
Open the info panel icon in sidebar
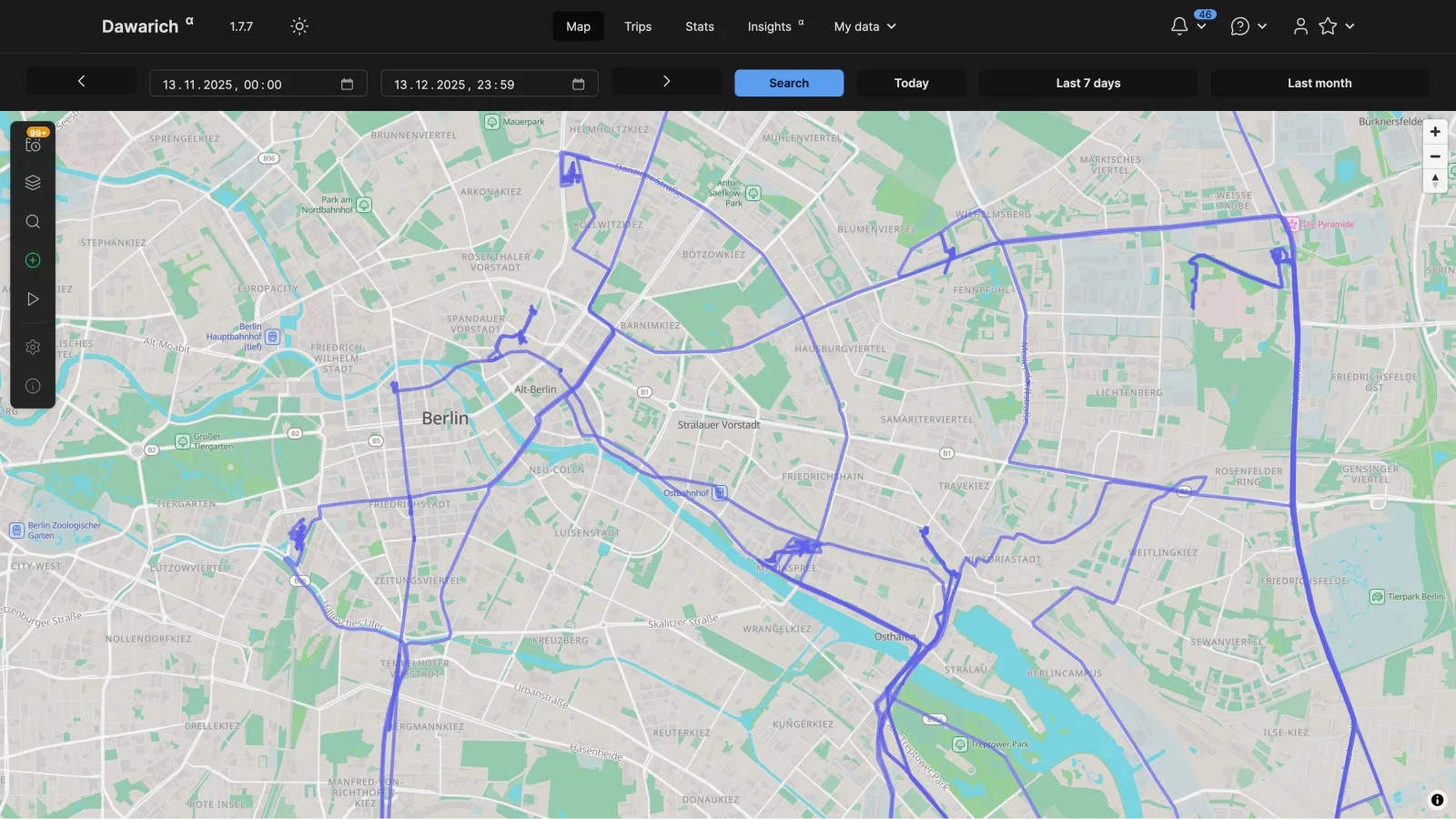click(x=33, y=386)
